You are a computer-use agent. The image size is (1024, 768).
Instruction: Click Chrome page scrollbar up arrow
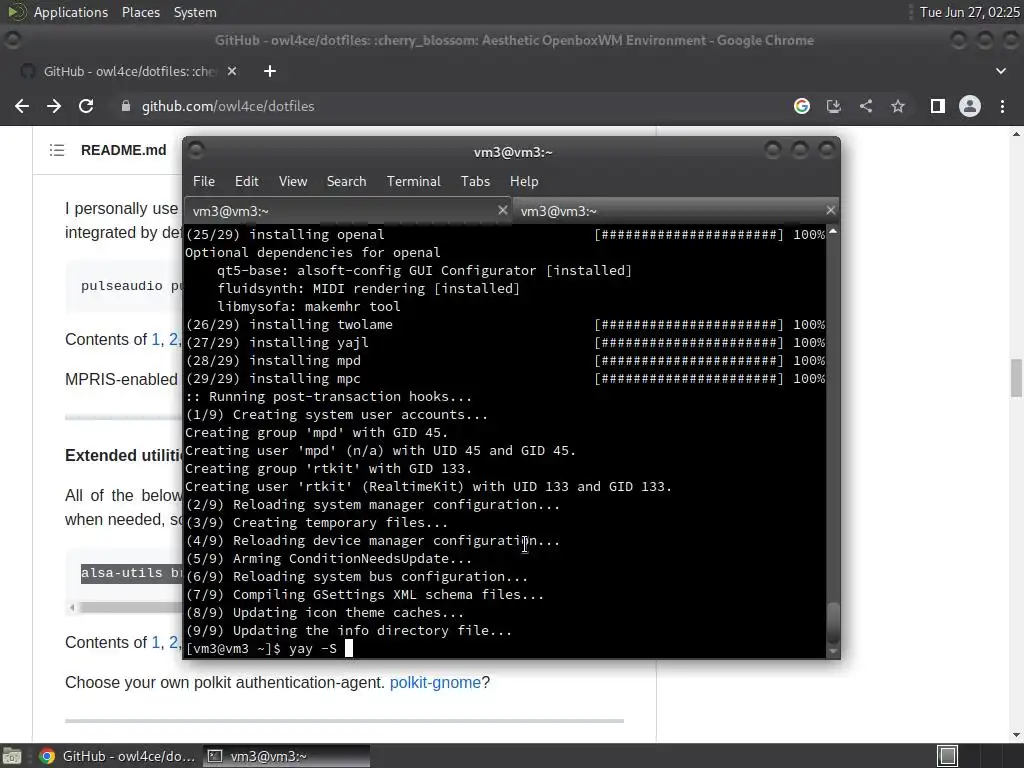1017,134
